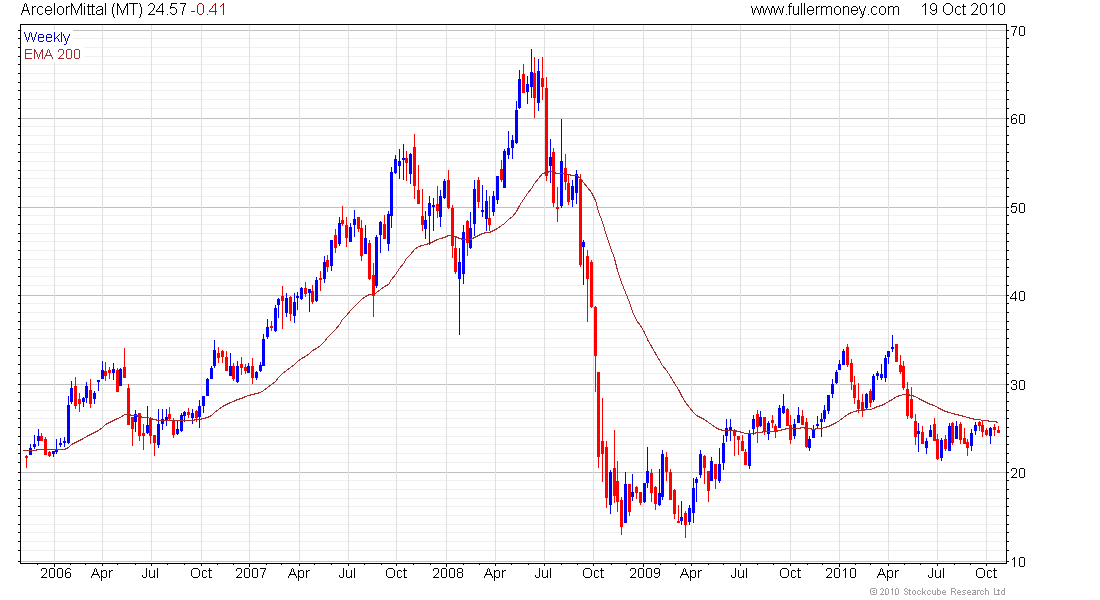
Task: Click the Jul label between 2008 and 2009
Action: tap(543, 573)
